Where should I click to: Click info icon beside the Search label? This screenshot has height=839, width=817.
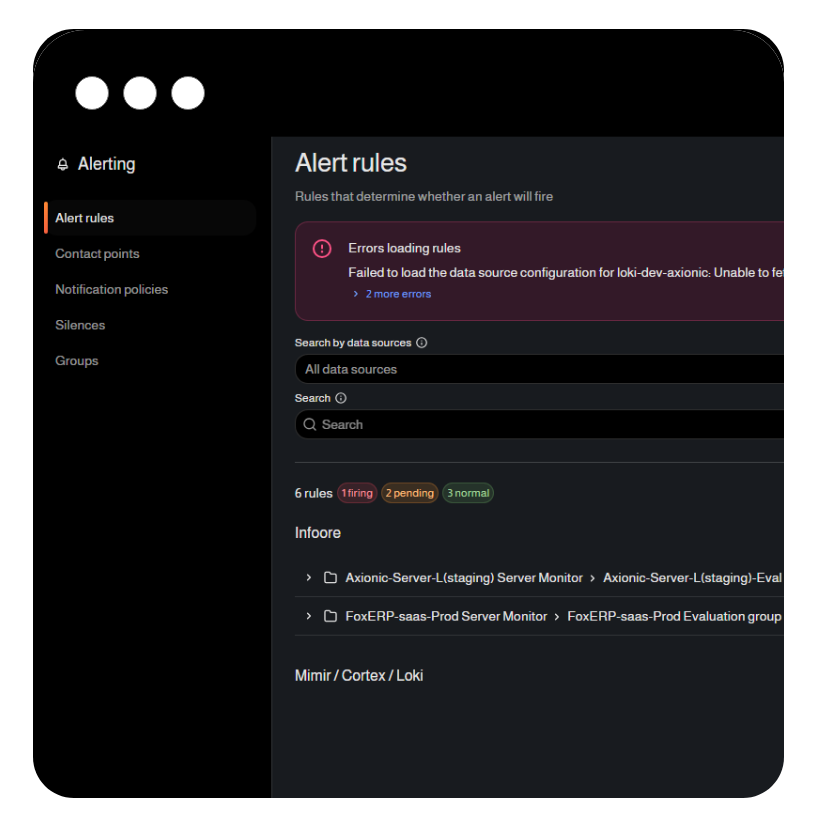pos(341,398)
